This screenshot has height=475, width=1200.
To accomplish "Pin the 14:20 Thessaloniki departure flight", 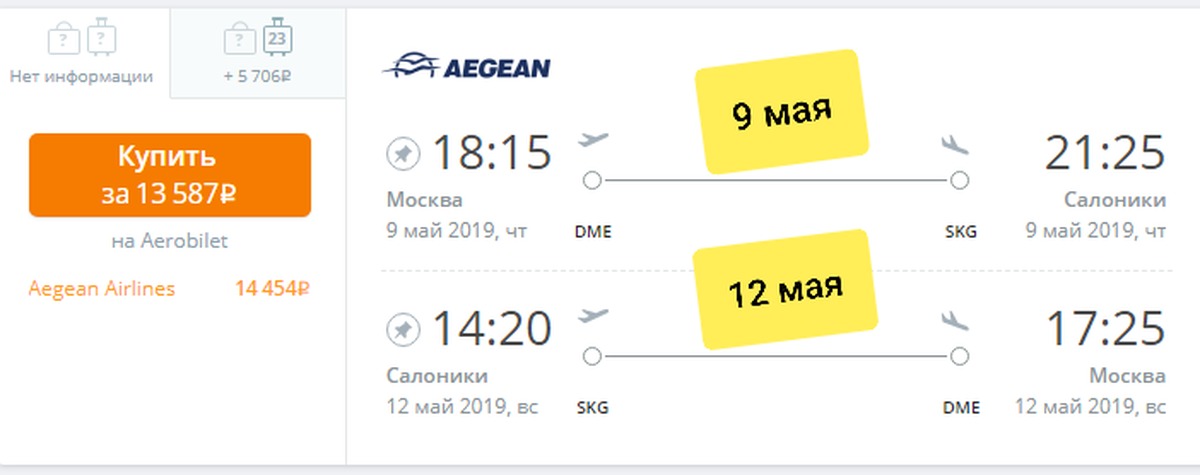I will tap(403, 329).
